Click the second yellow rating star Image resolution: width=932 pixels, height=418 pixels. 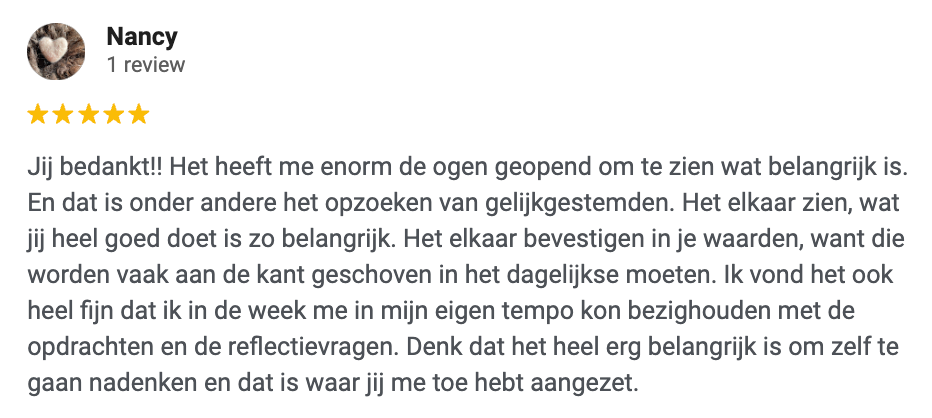[x=63, y=115]
